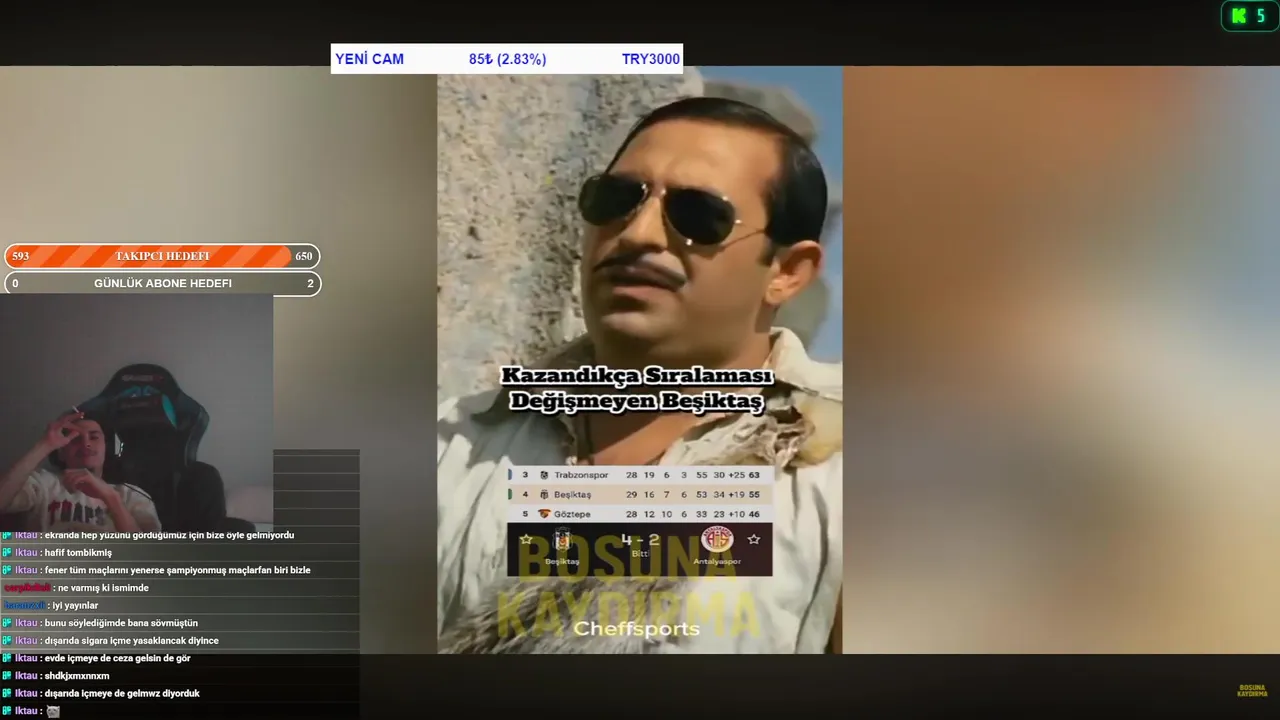Click the "Kazandıkça Sıralaması Değişmeyen Beşiktaş" caption
This screenshot has width=1280, height=720.
pos(637,389)
